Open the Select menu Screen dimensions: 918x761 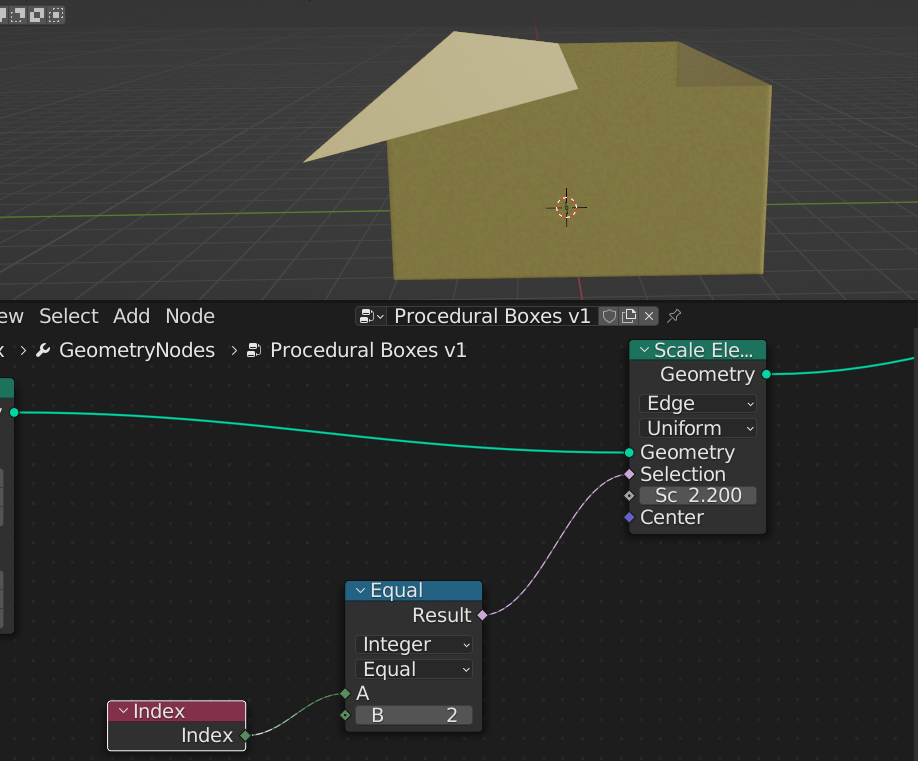point(68,316)
